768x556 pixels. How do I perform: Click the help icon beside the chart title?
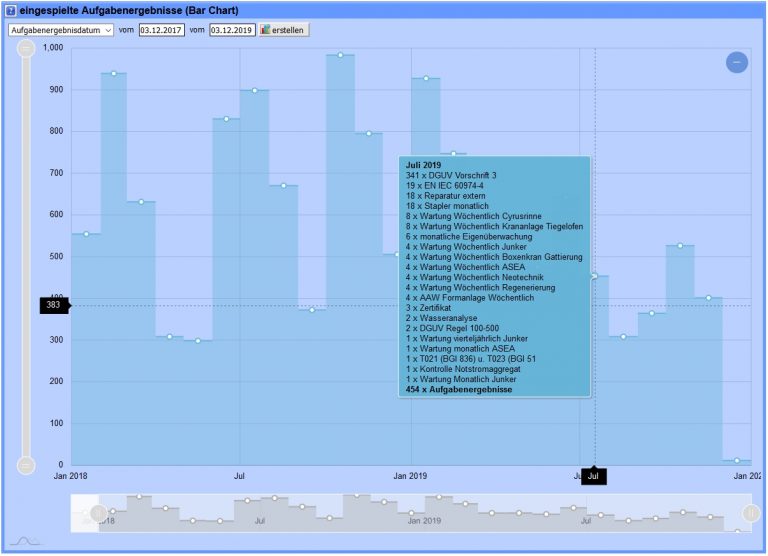tap(11, 10)
